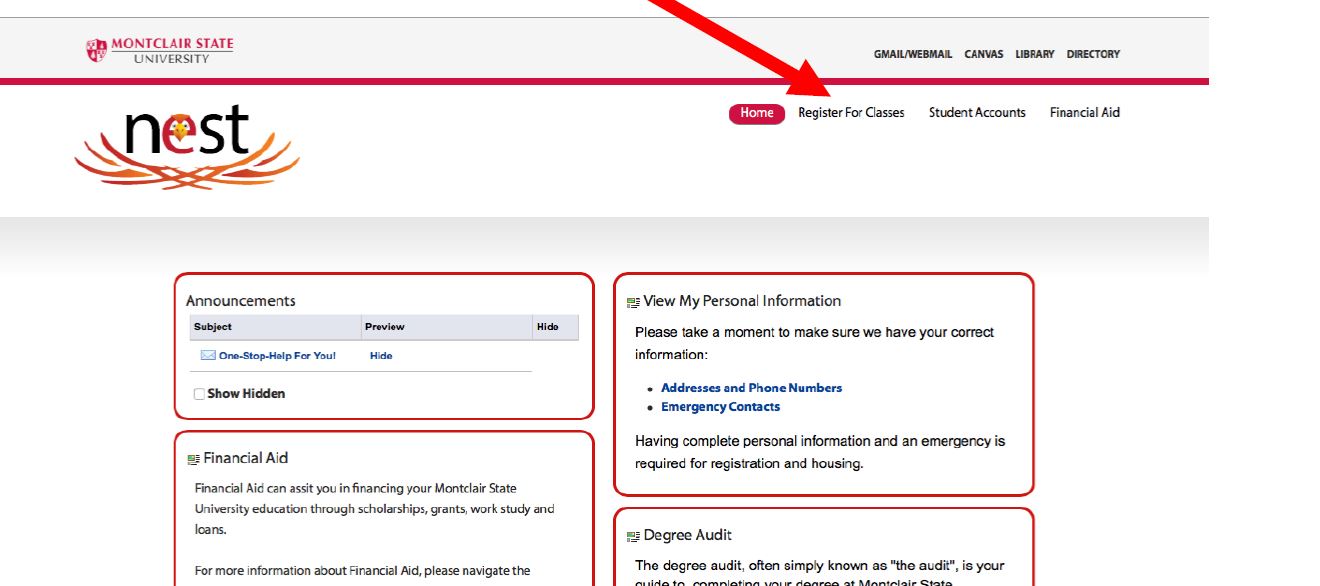The width and height of the screenshot is (1320, 586).
Task: Open the Emergency Contacts link
Action: tap(720, 407)
